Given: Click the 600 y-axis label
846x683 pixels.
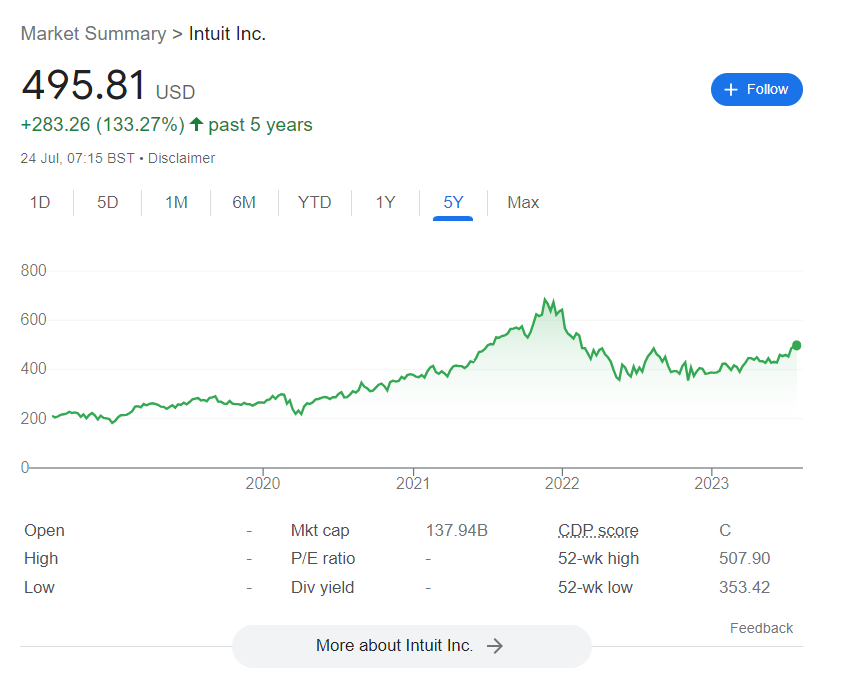Looking at the screenshot, I should 33,319.
